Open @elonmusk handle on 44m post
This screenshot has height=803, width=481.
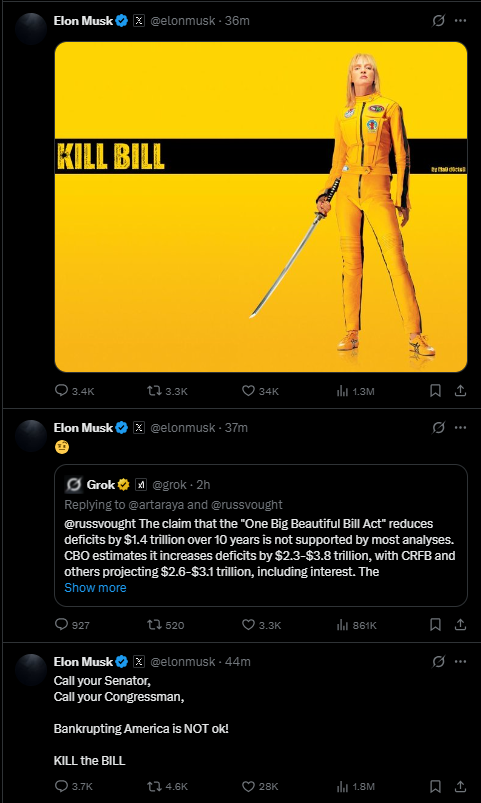click(182, 662)
